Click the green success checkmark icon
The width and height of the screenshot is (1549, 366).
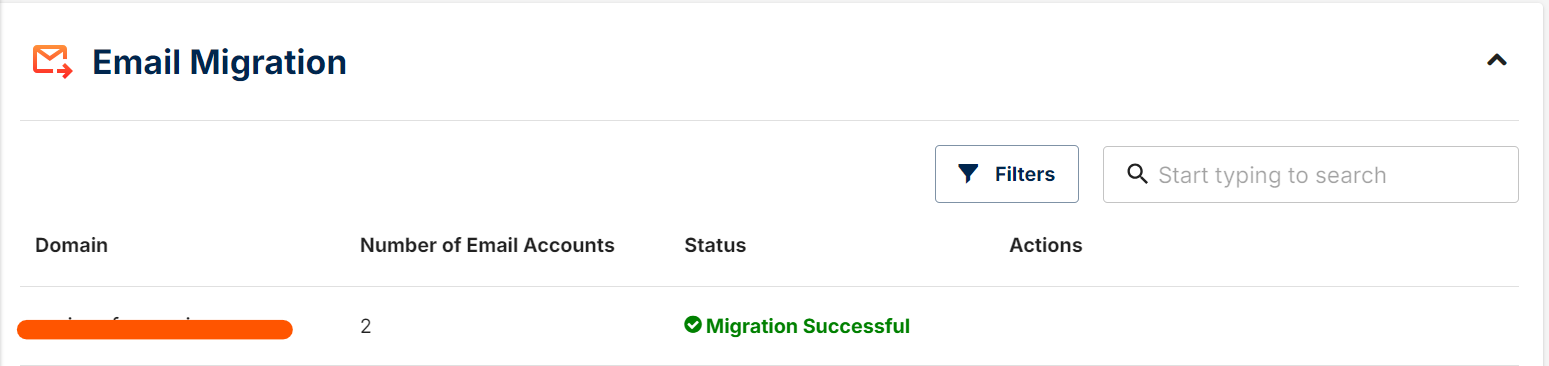(x=693, y=325)
